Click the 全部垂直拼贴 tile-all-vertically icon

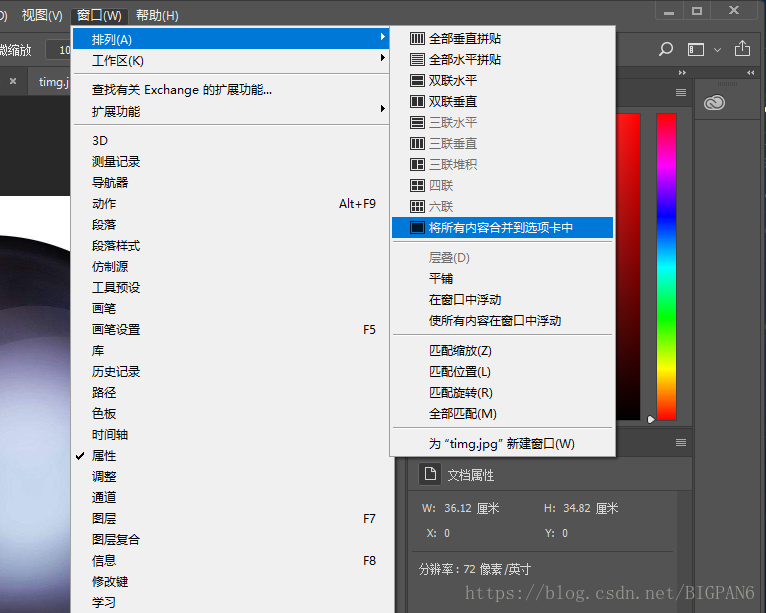pyautogui.click(x=417, y=39)
